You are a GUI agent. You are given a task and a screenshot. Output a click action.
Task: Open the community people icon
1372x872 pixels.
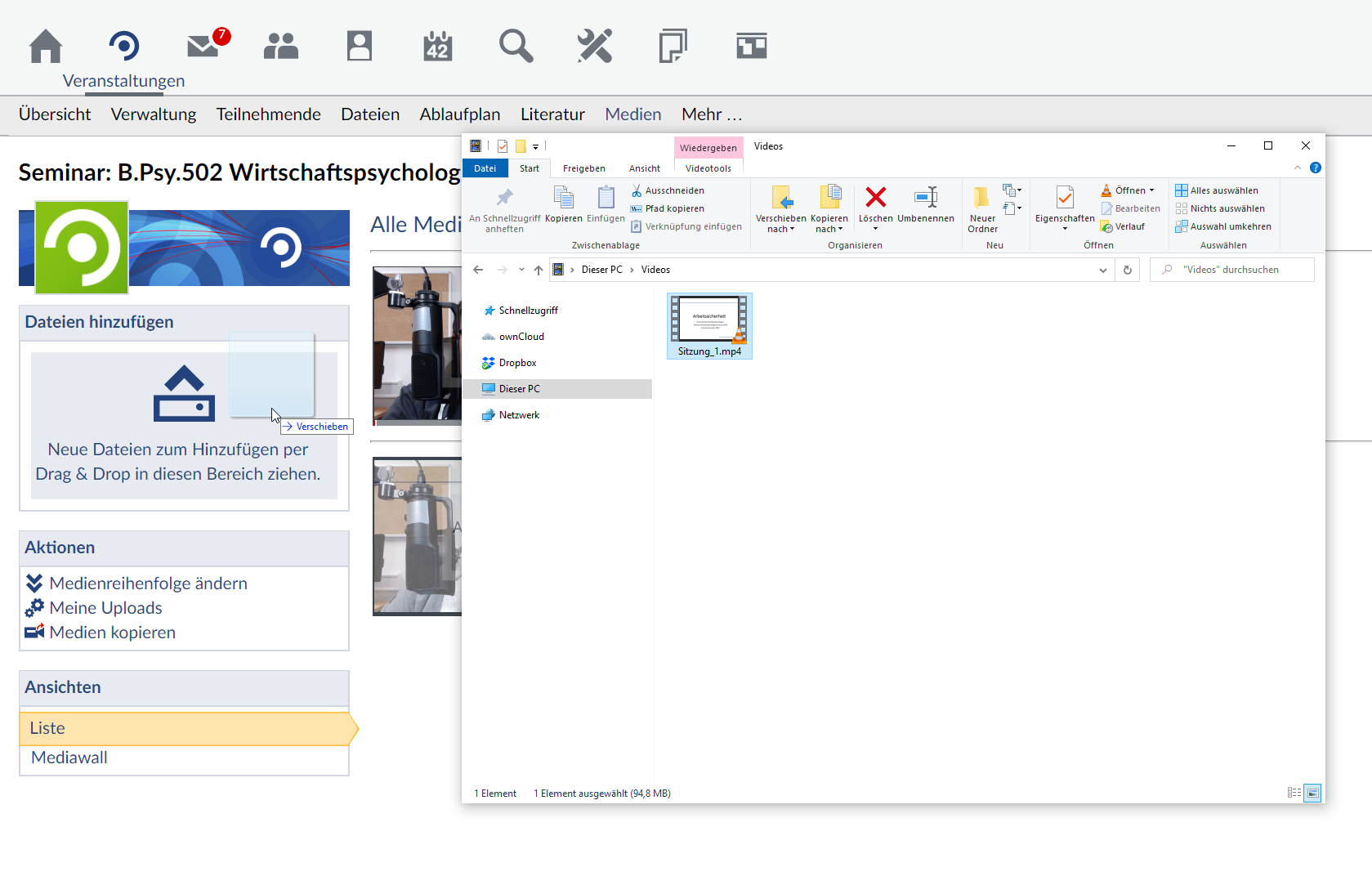pos(281,46)
